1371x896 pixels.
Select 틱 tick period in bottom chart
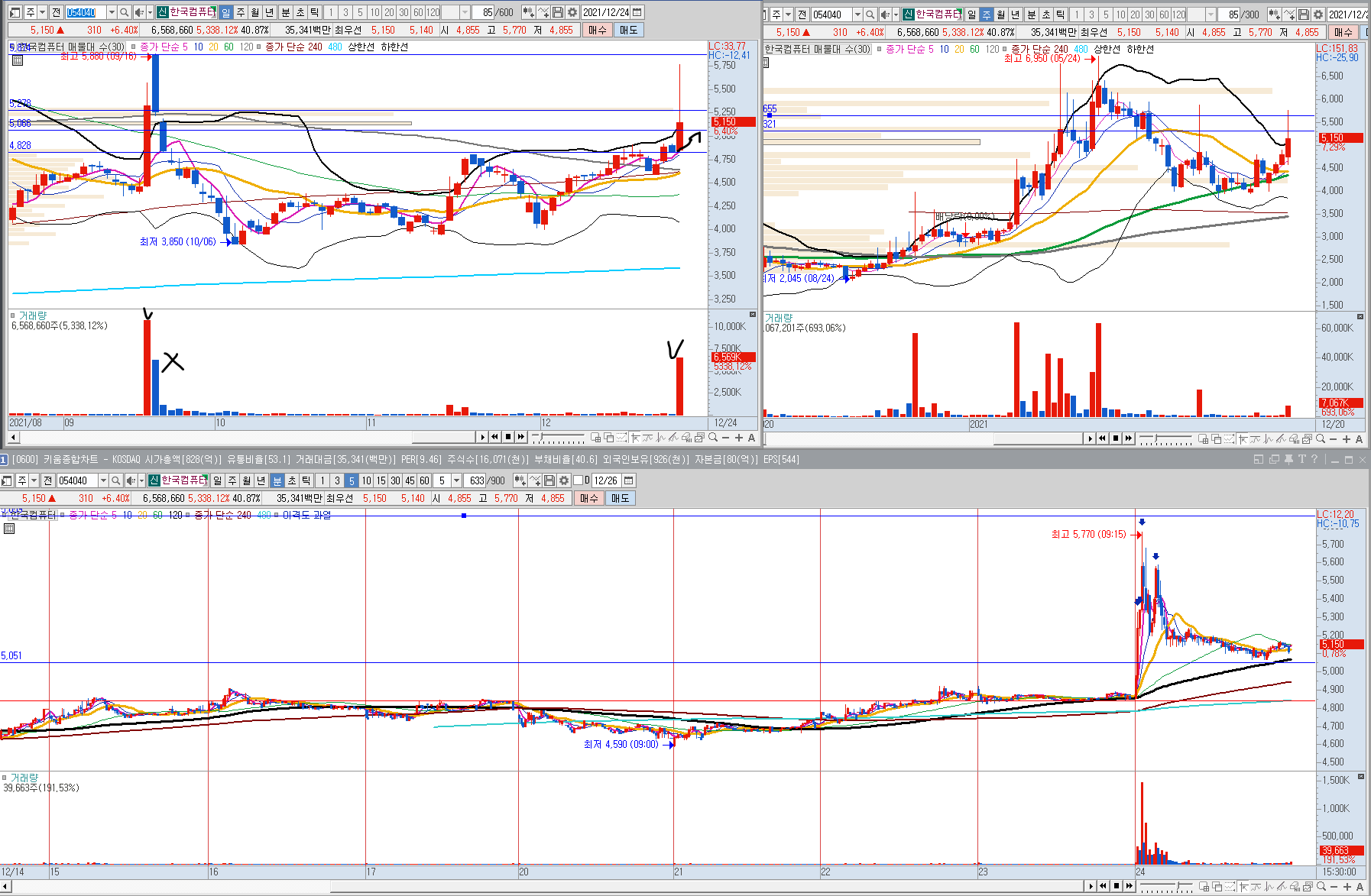coord(306,480)
